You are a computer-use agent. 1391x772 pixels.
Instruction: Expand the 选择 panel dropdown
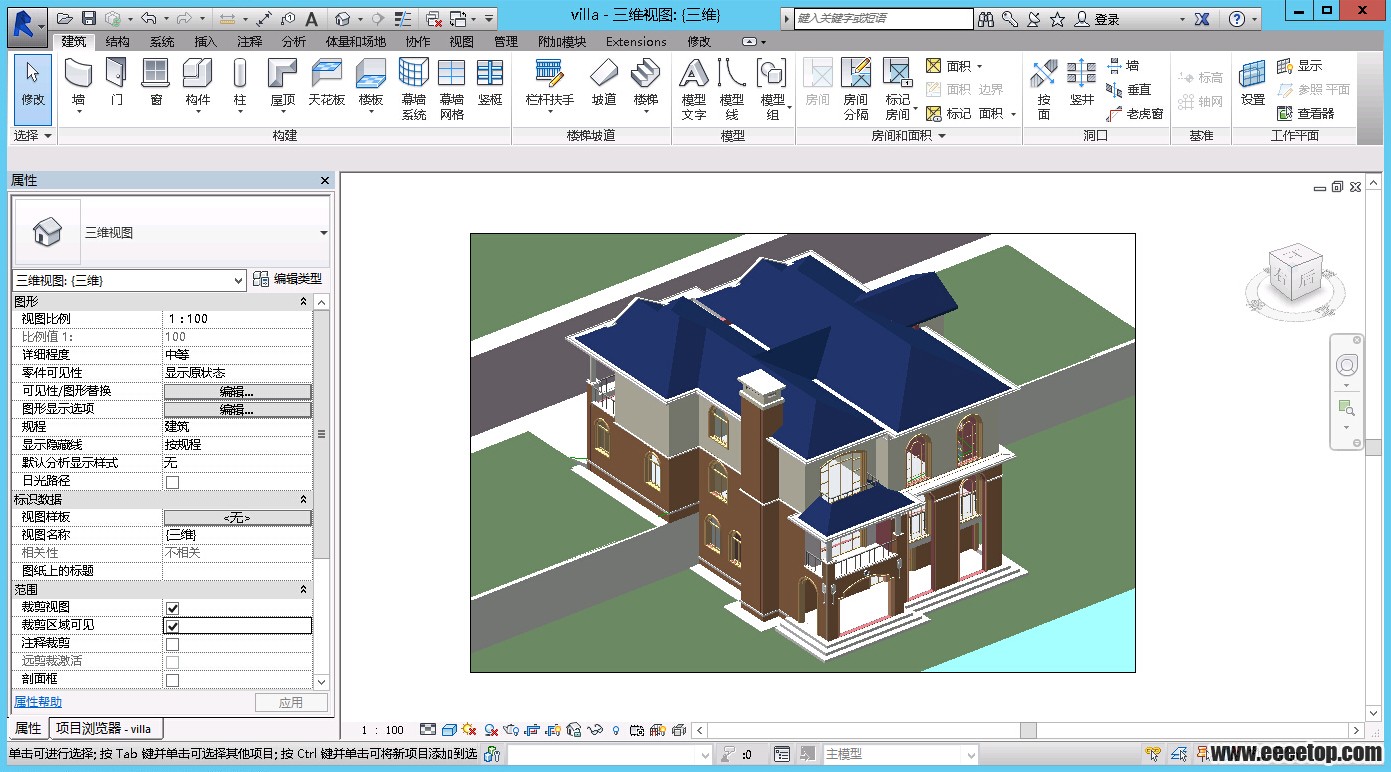click(x=33, y=135)
